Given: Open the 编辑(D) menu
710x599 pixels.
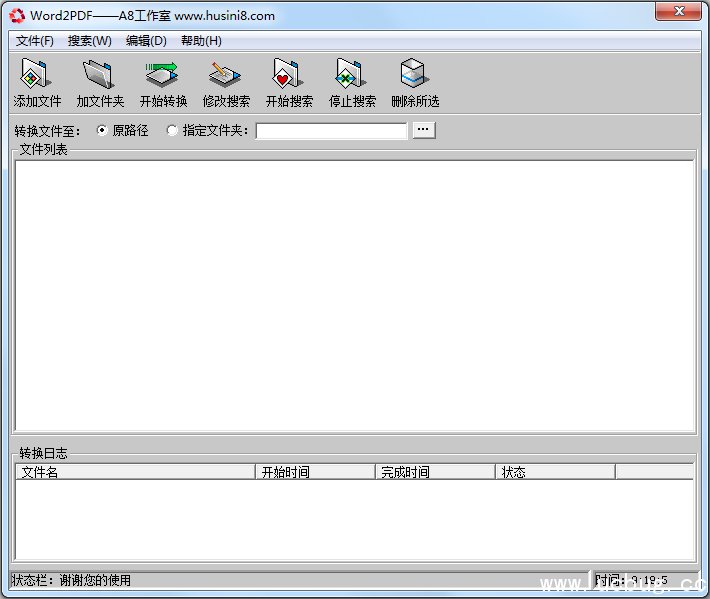Looking at the screenshot, I should [x=146, y=41].
